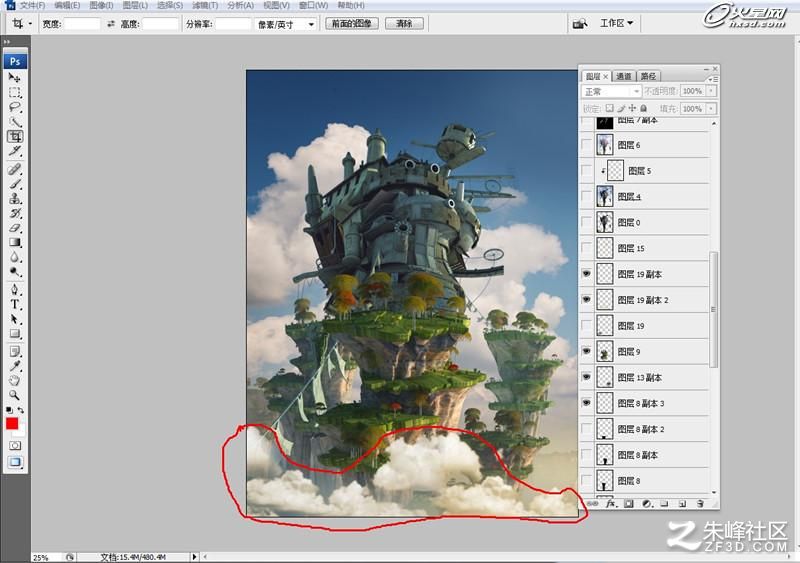Open the 工作区 workspace dropdown
Screen dimensions: 800x563
pos(616,23)
